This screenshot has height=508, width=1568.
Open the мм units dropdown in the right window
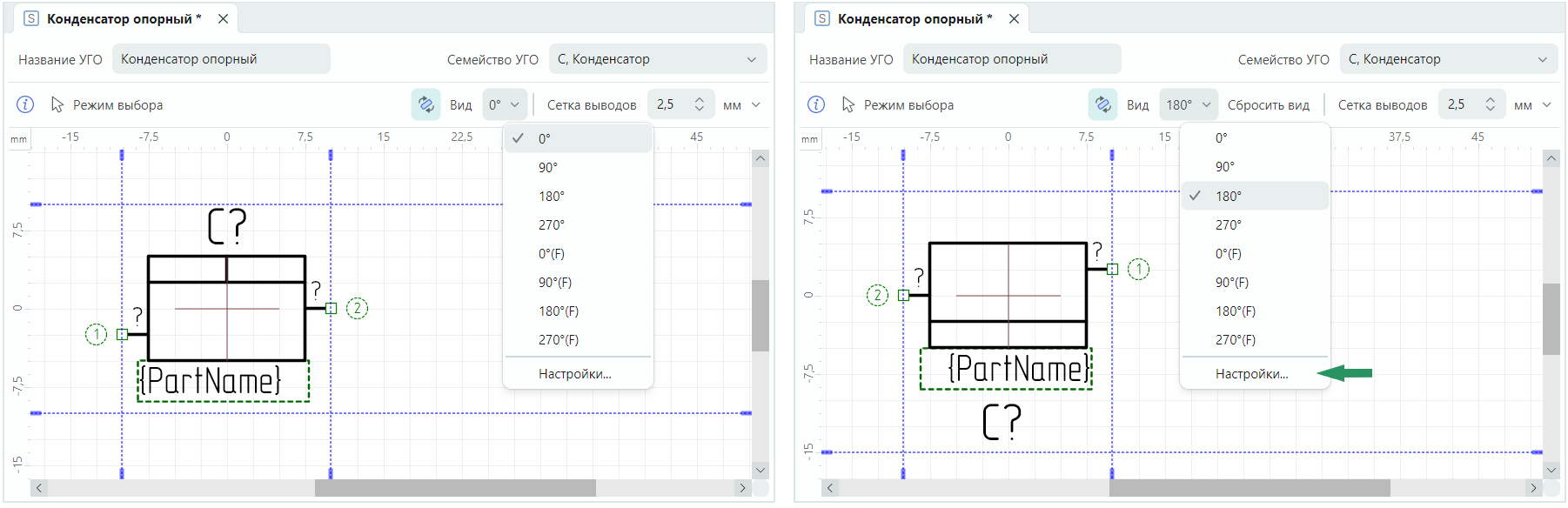click(1533, 104)
